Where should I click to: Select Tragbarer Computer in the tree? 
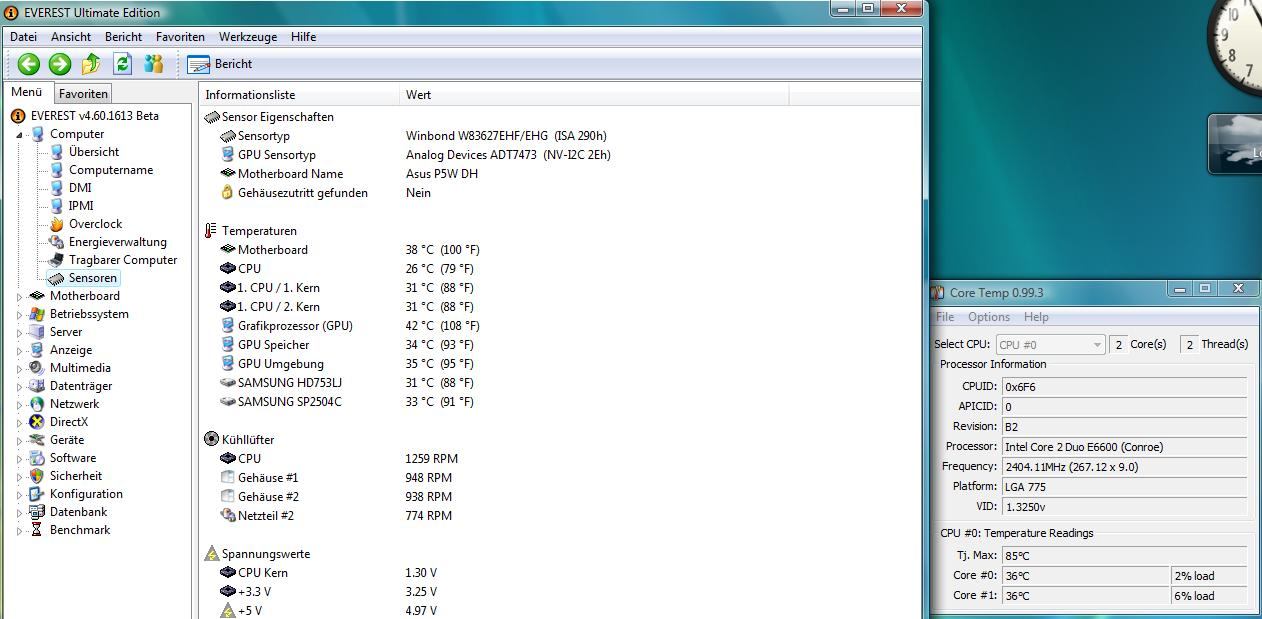click(x=122, y=260)
